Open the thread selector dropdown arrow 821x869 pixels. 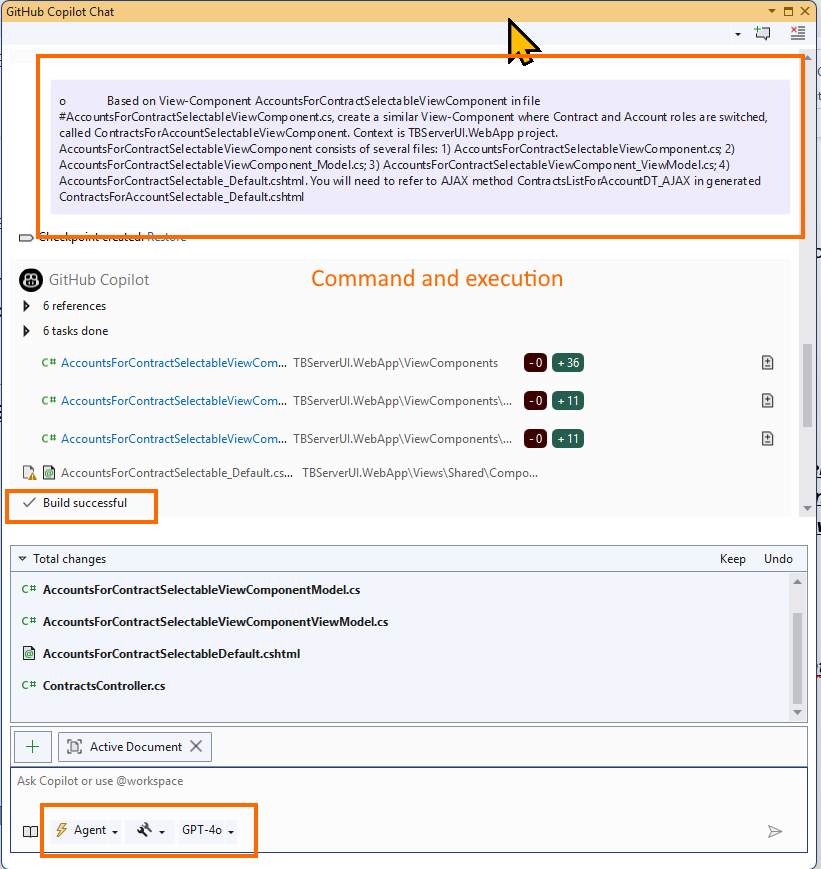pos(737,34)
